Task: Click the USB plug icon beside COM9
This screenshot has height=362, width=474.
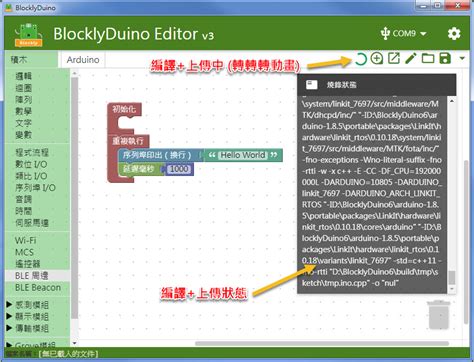Action: click(385, 33)
